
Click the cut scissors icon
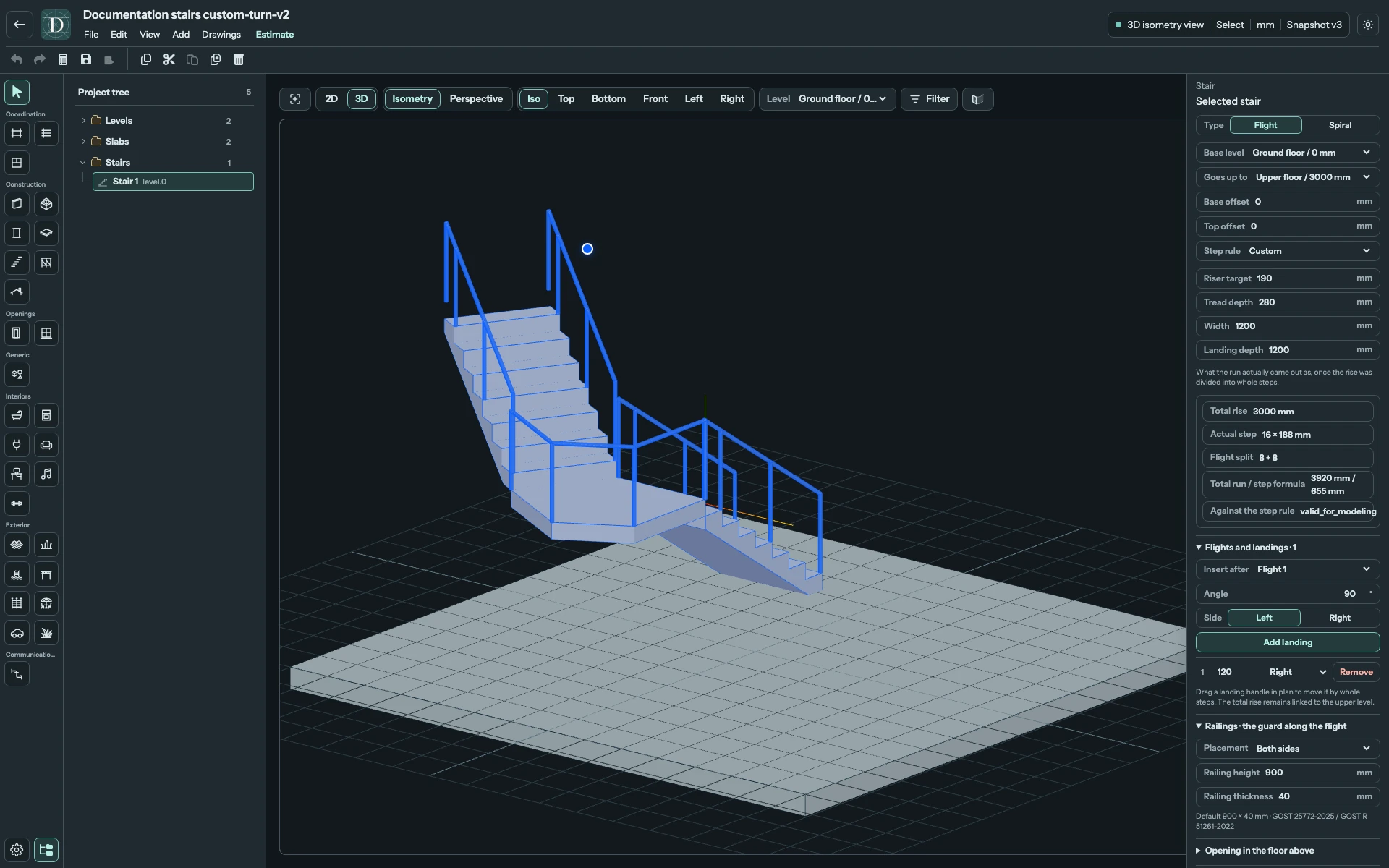click(x=169, y=59)
